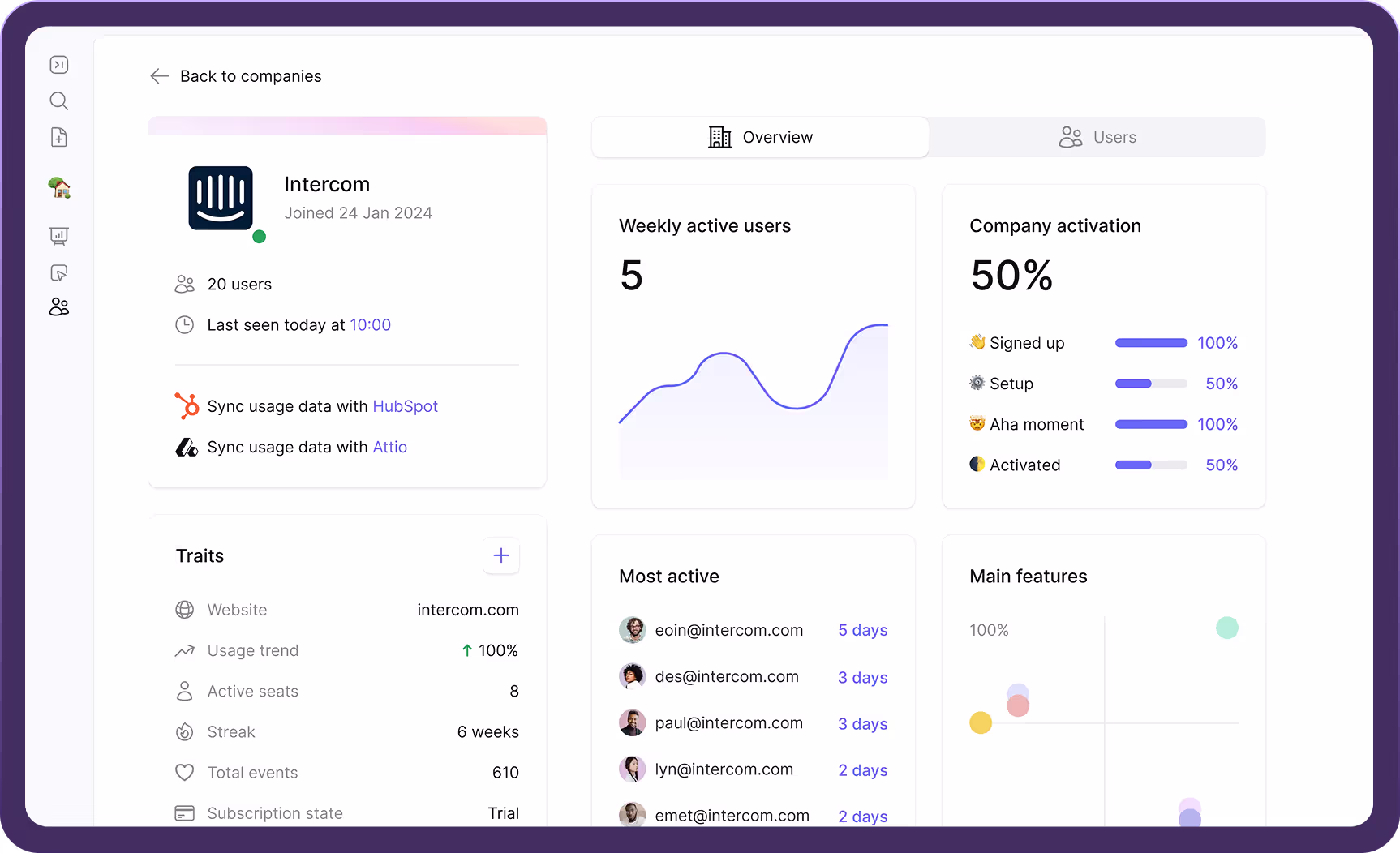Click the Streak flame icon
Screen dimensions: 1400x853
(x=185, y=732)
